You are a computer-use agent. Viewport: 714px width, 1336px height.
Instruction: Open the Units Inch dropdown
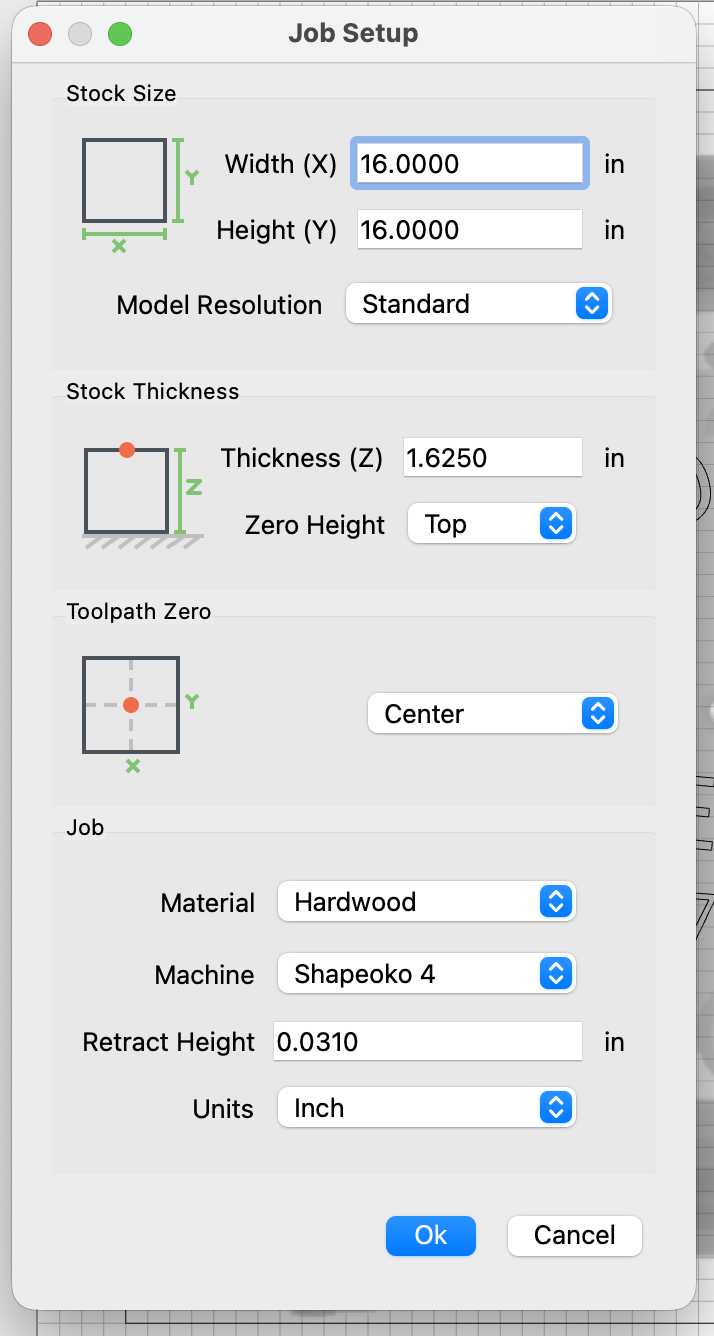(426, 1108)
